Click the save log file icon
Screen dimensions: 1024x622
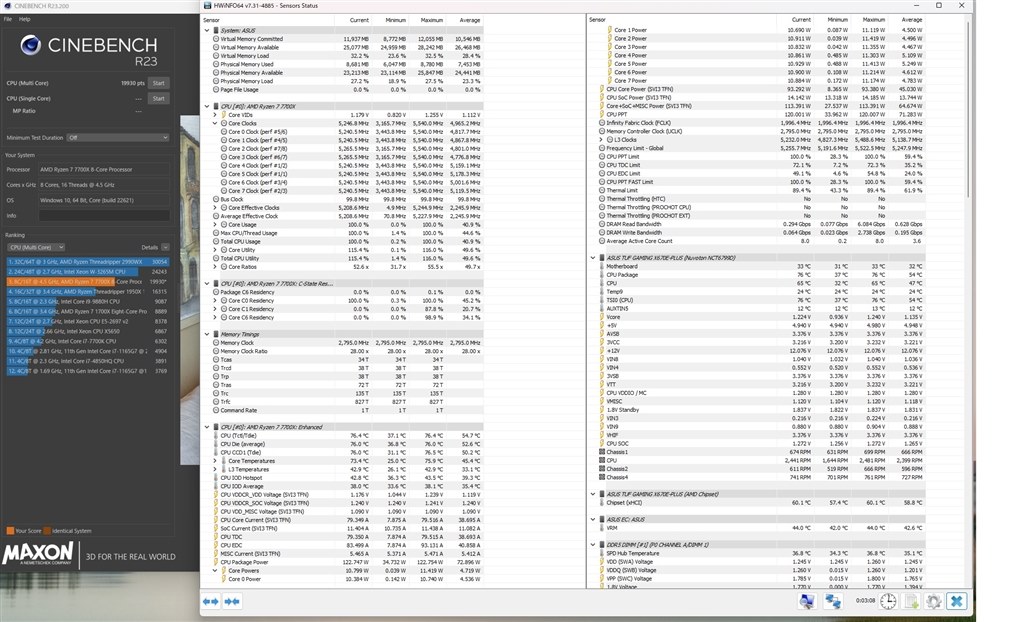coord(911,601)
